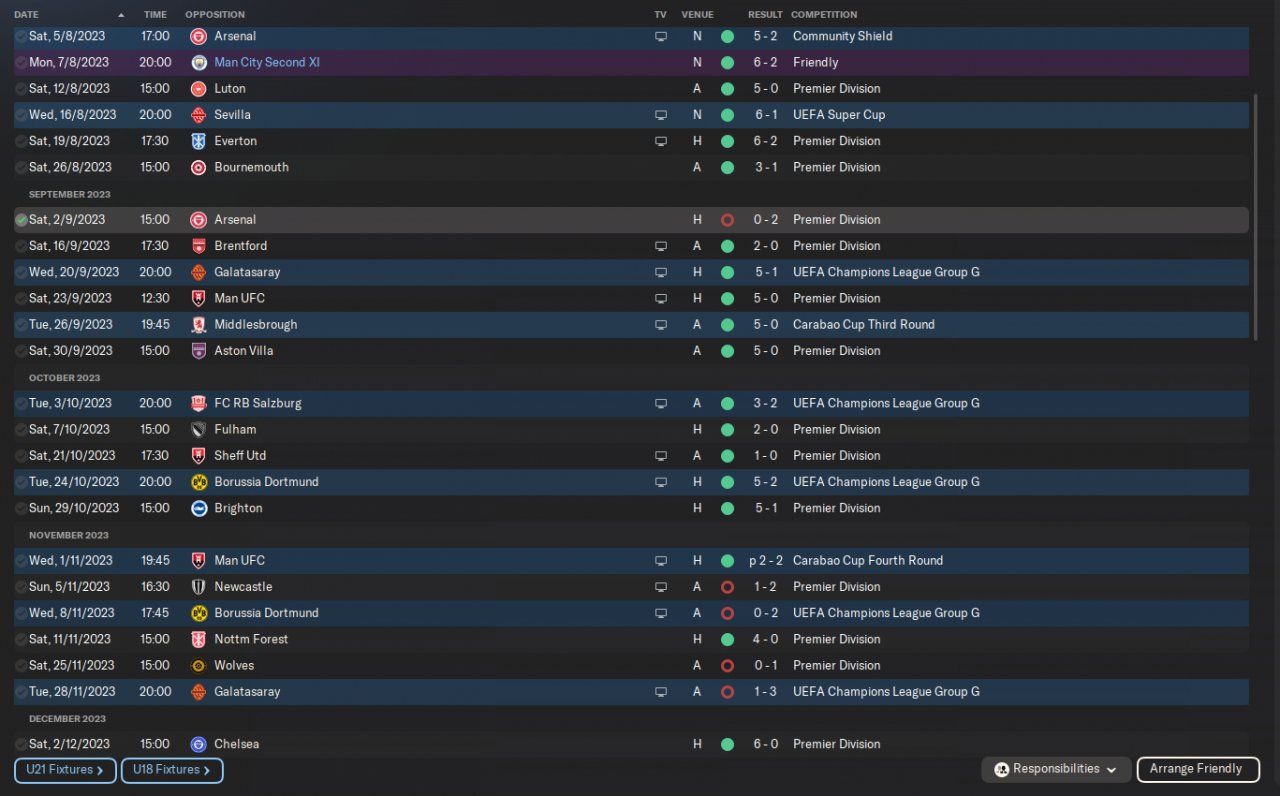Viewport: 1280px width, 796px height.
Task: Click the Arsenal club badge in Community Shield row
Action: tap(198, 36)
